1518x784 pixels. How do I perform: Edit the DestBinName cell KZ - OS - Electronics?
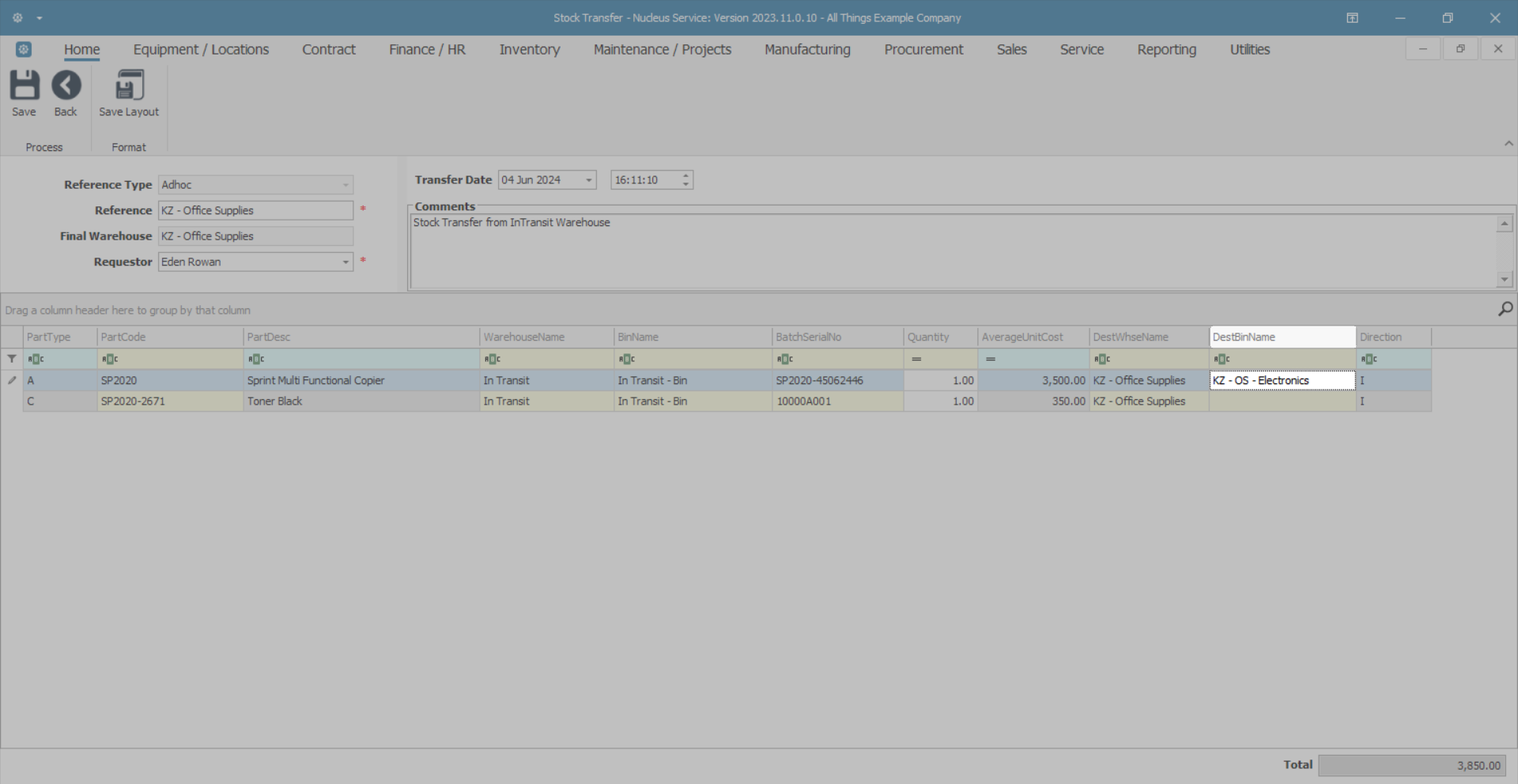pos(1282,380)
